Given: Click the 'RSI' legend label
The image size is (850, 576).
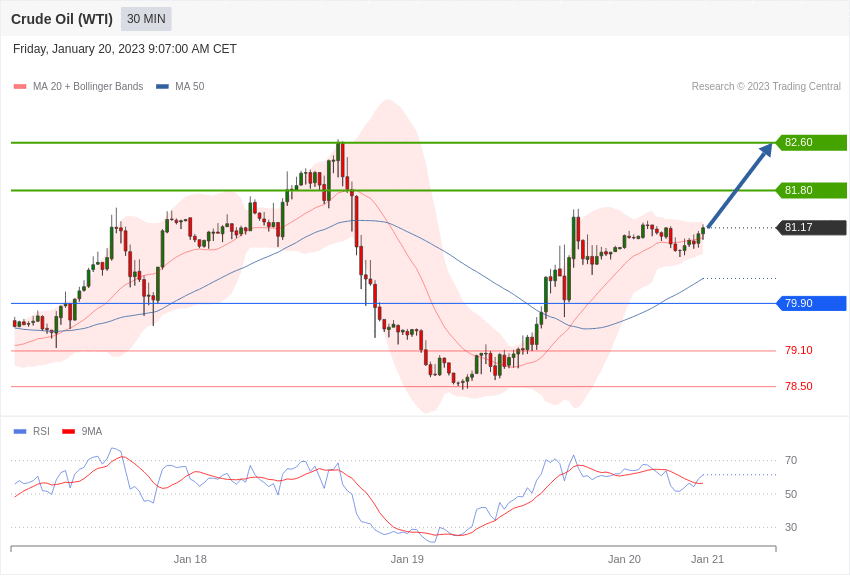Looking at the screenshot, I should tap(41, 431).
